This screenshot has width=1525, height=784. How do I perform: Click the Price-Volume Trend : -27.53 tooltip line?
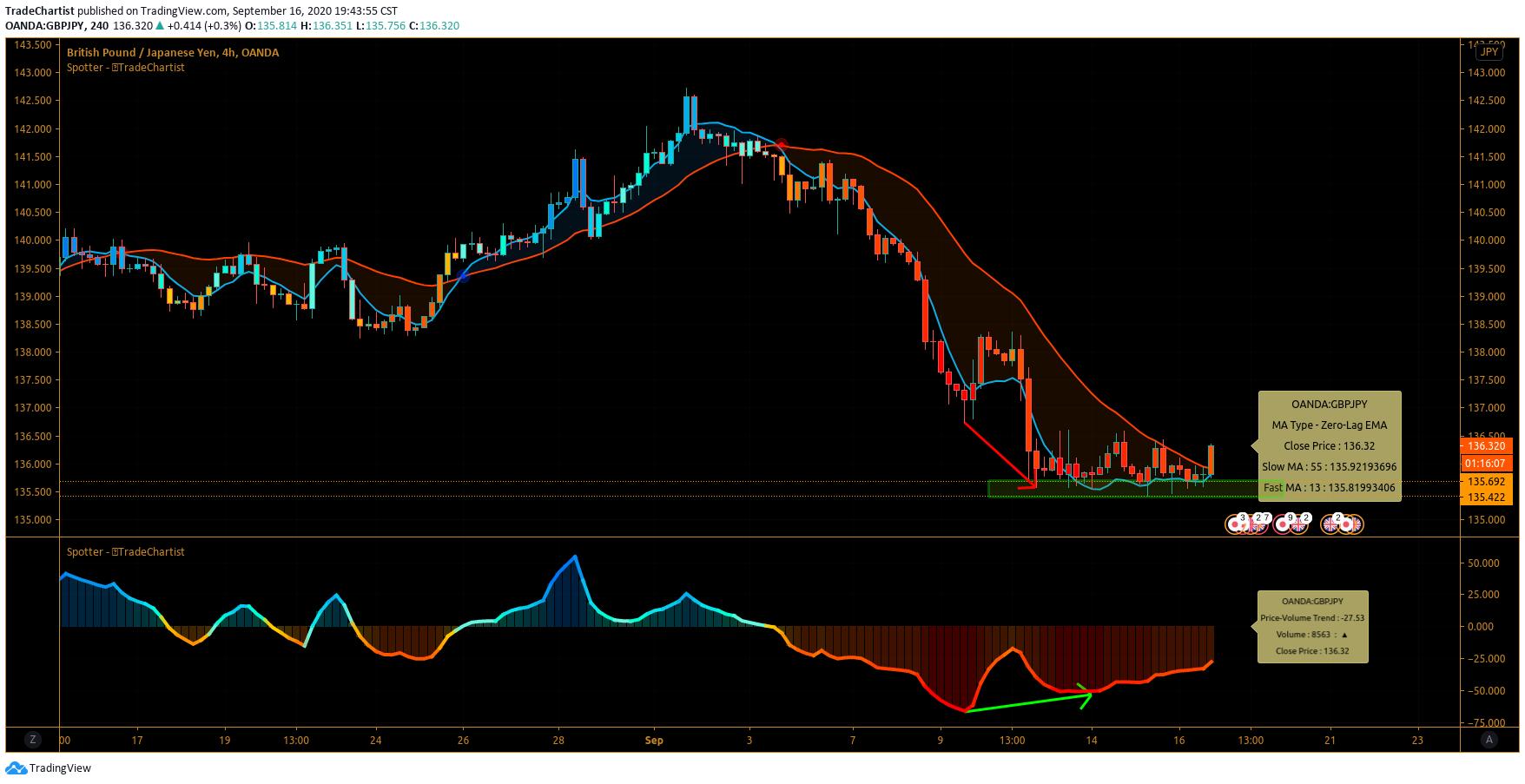(1312, 618)
